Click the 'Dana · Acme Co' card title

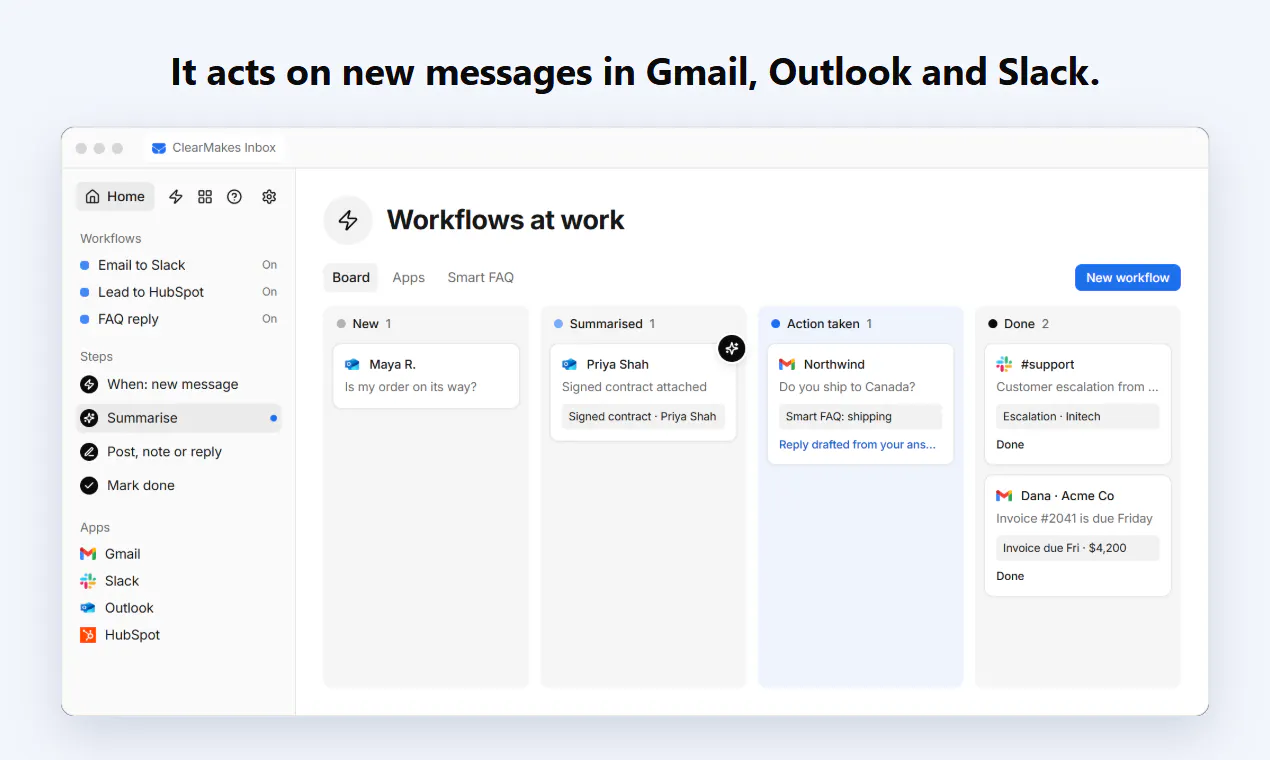(1067, 496)
